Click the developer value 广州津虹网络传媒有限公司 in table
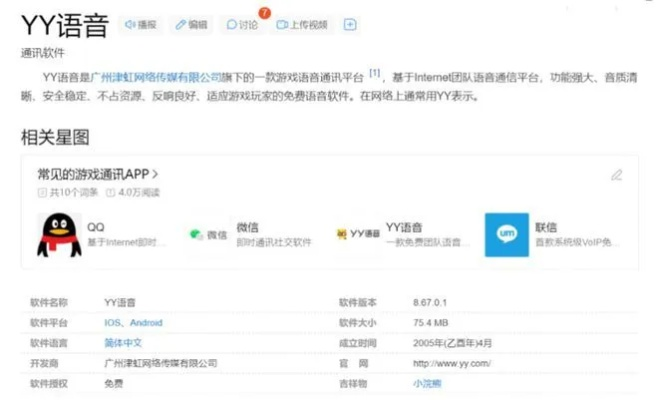Image resolution: width=658 pixels, height=400 pixels. [161, 363]
